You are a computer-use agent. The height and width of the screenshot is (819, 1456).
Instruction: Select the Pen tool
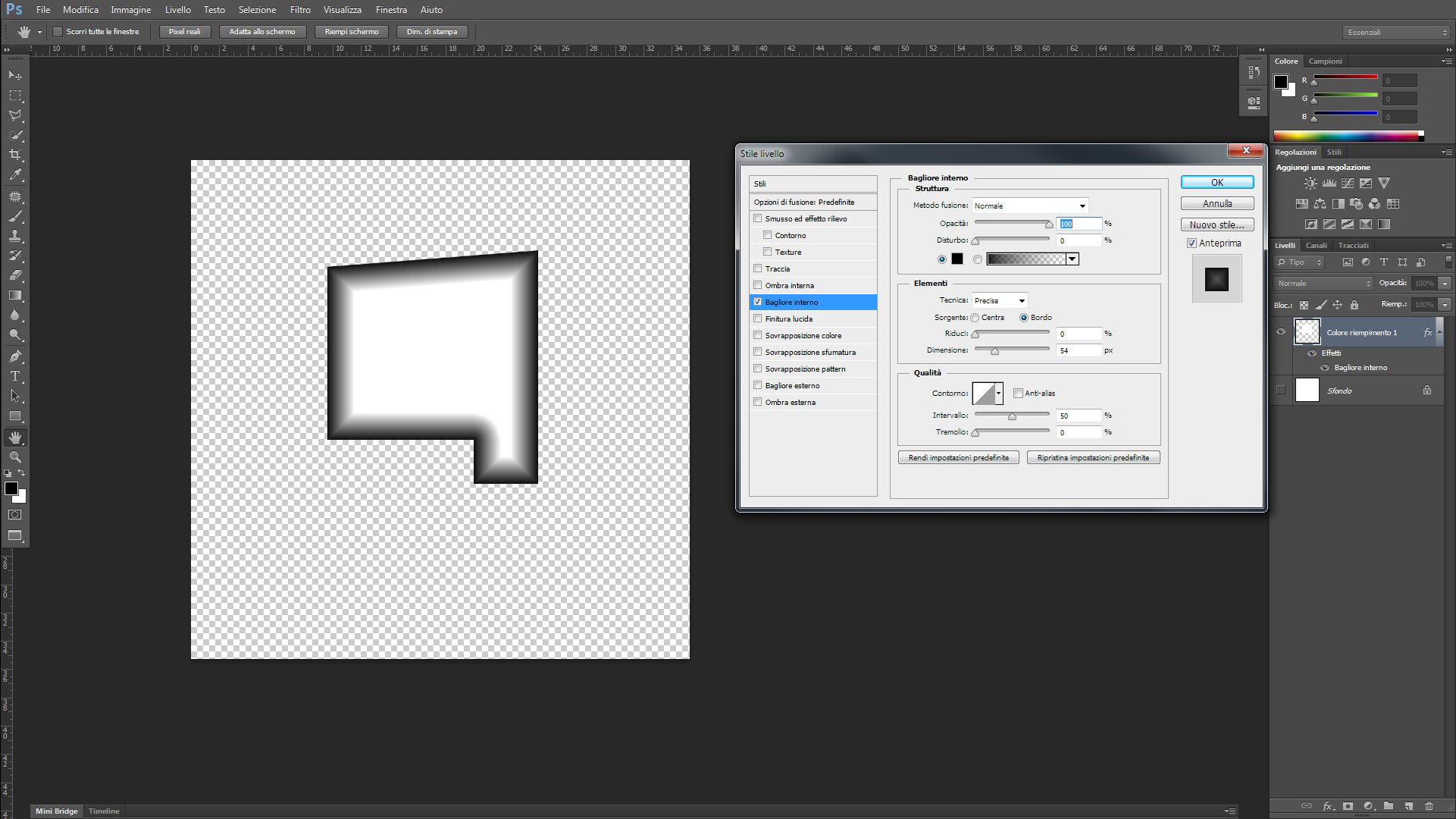tap(15, 356)
